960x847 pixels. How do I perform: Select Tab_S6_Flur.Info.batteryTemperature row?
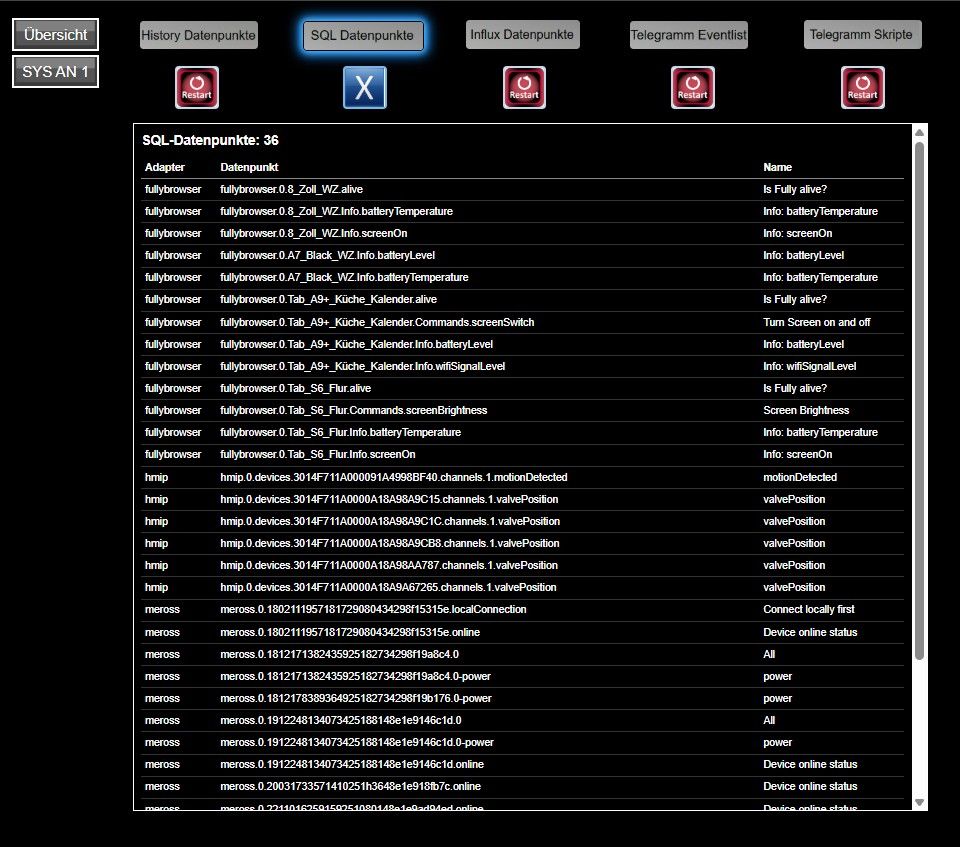522,432
